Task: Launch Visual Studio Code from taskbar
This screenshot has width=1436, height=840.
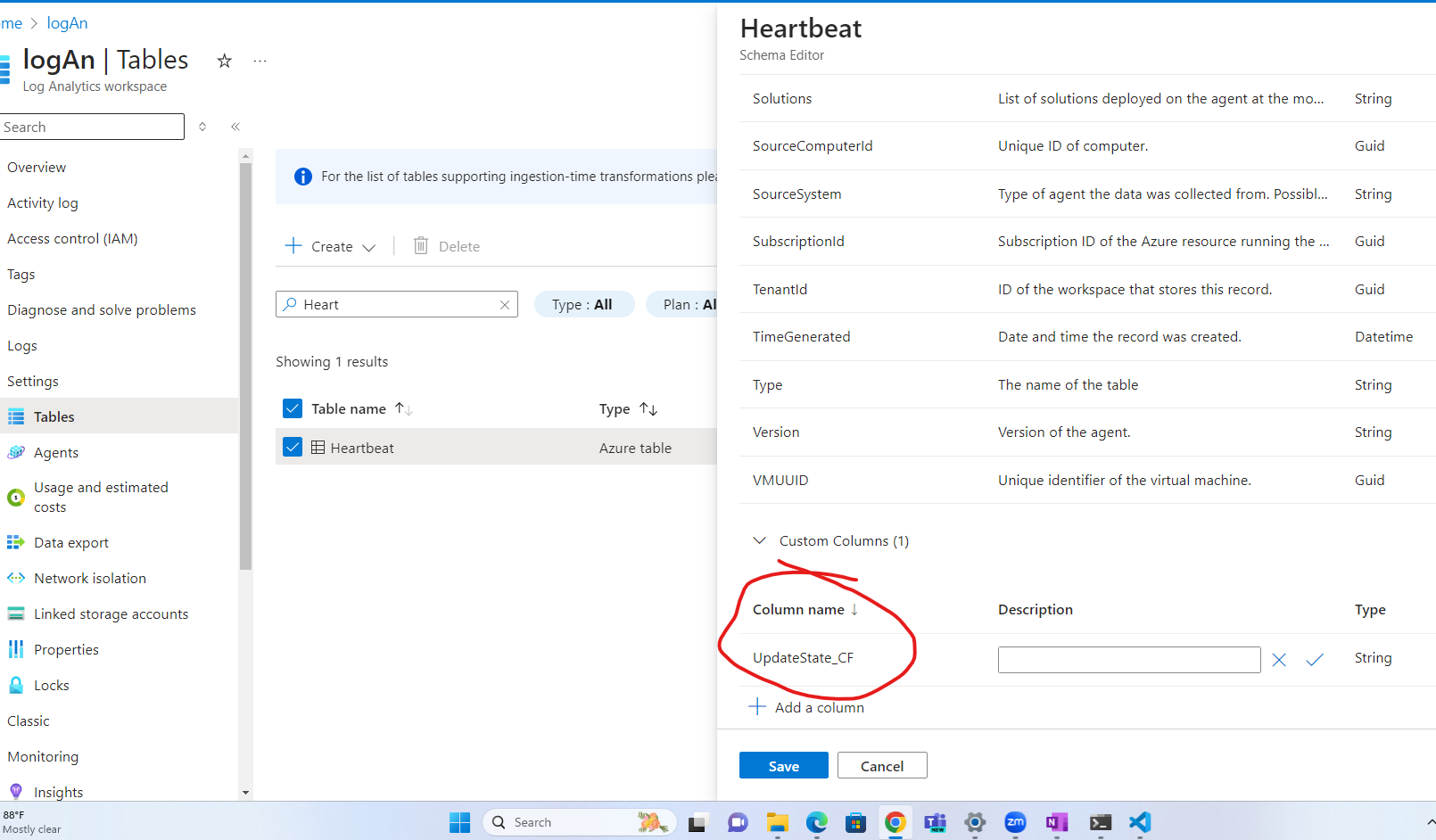Action: tap(1140, 822)
